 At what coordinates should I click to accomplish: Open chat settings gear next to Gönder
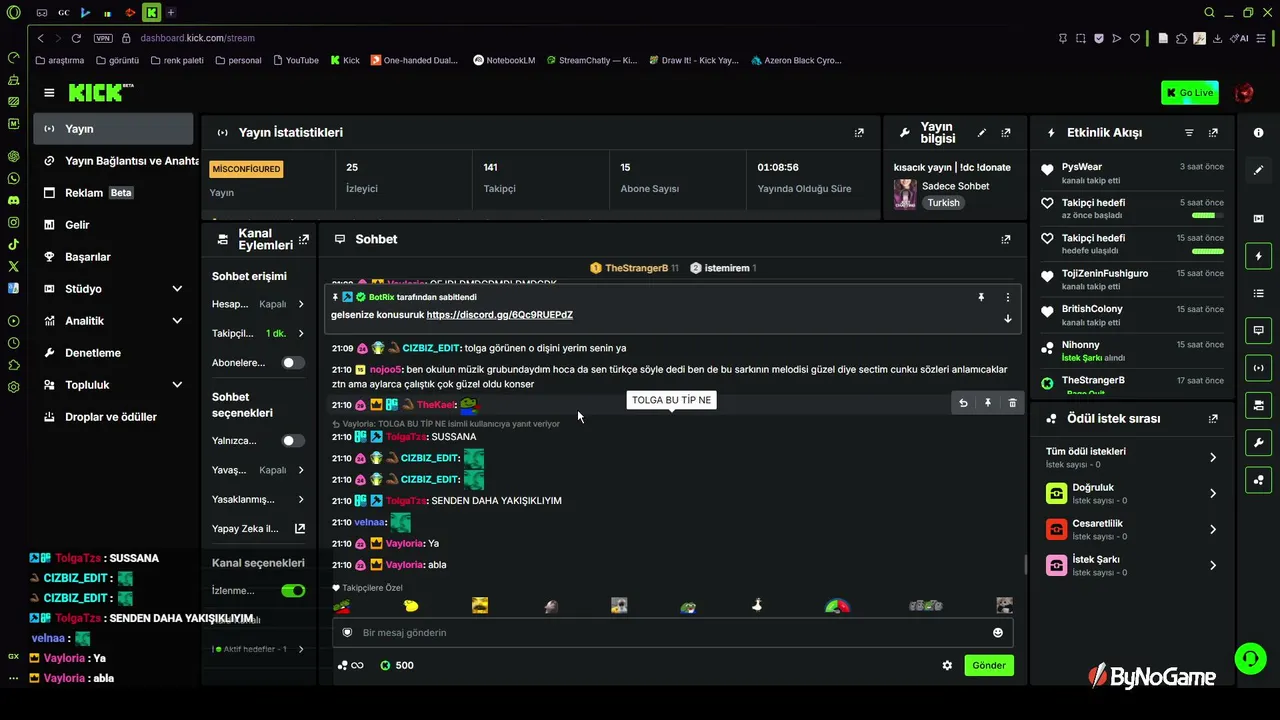947,665
